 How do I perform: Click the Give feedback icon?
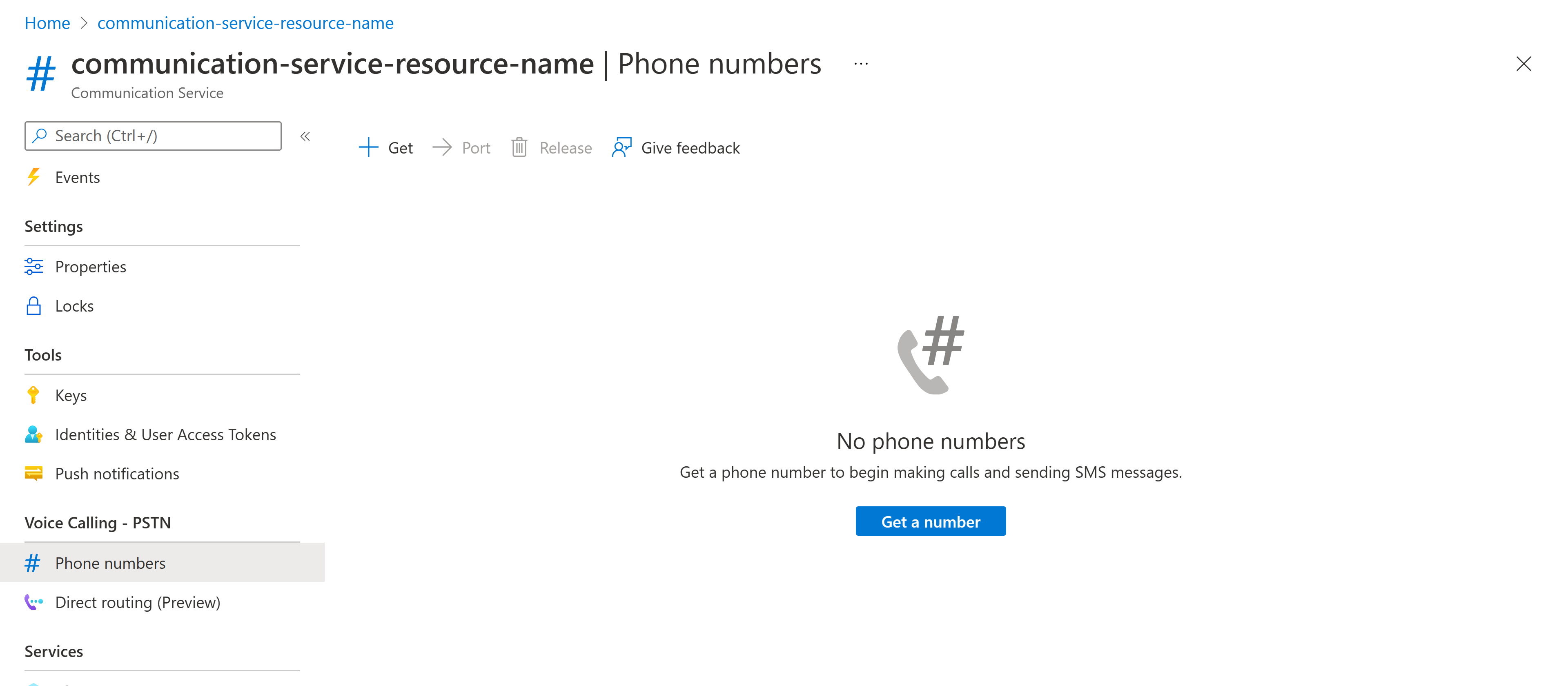(x=621, y=148)
